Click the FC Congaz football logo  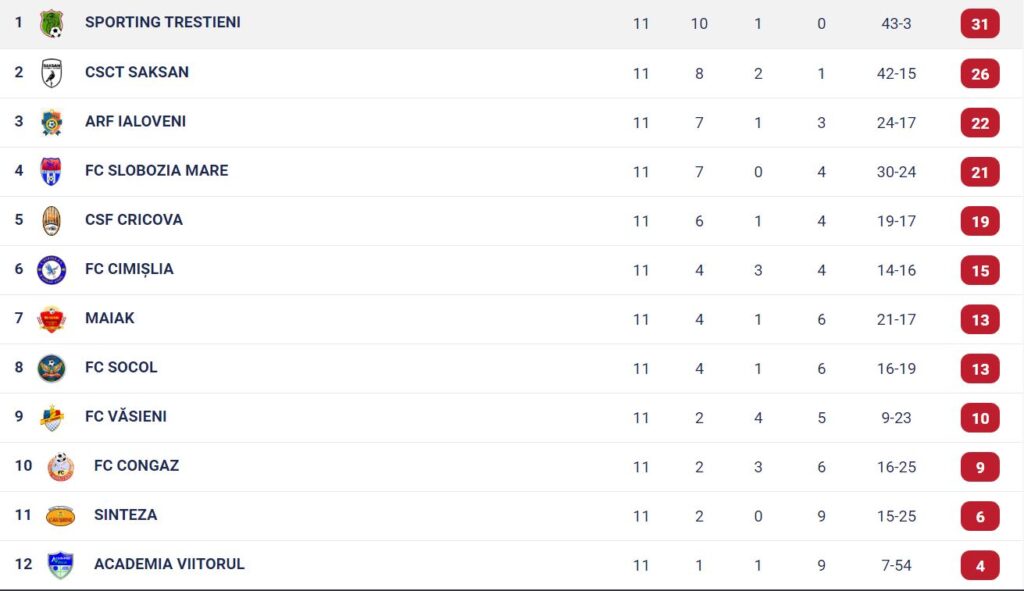60,467
